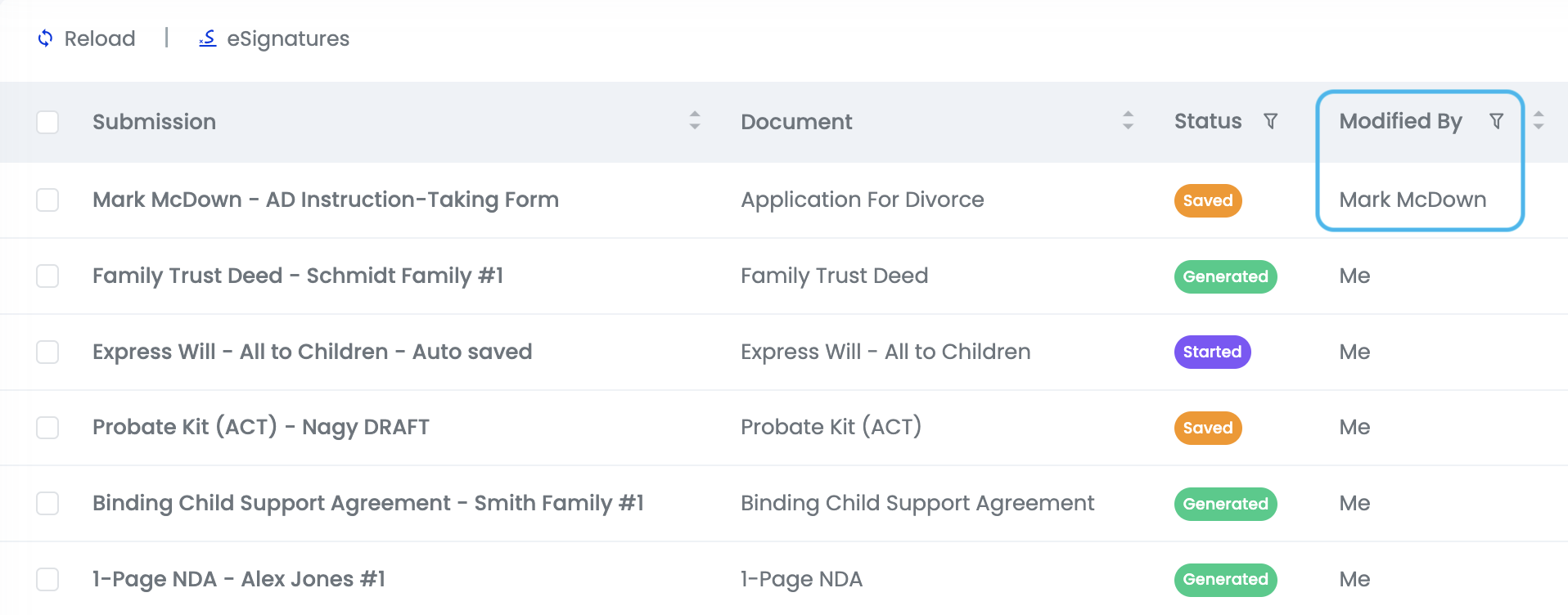Click the Reload button label
Viewport: 1568px width, 615px height.
pos(100,38)
